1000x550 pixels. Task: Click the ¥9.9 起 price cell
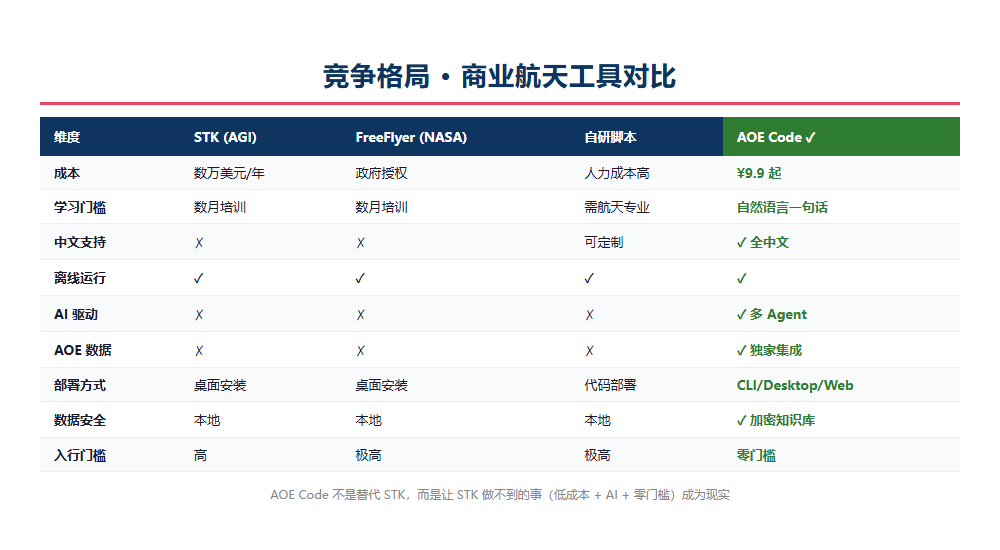point(759,173)
